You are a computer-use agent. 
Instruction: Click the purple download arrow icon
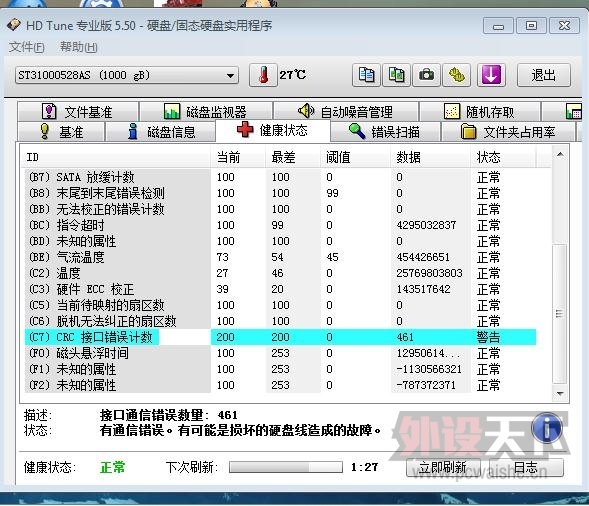491,75
